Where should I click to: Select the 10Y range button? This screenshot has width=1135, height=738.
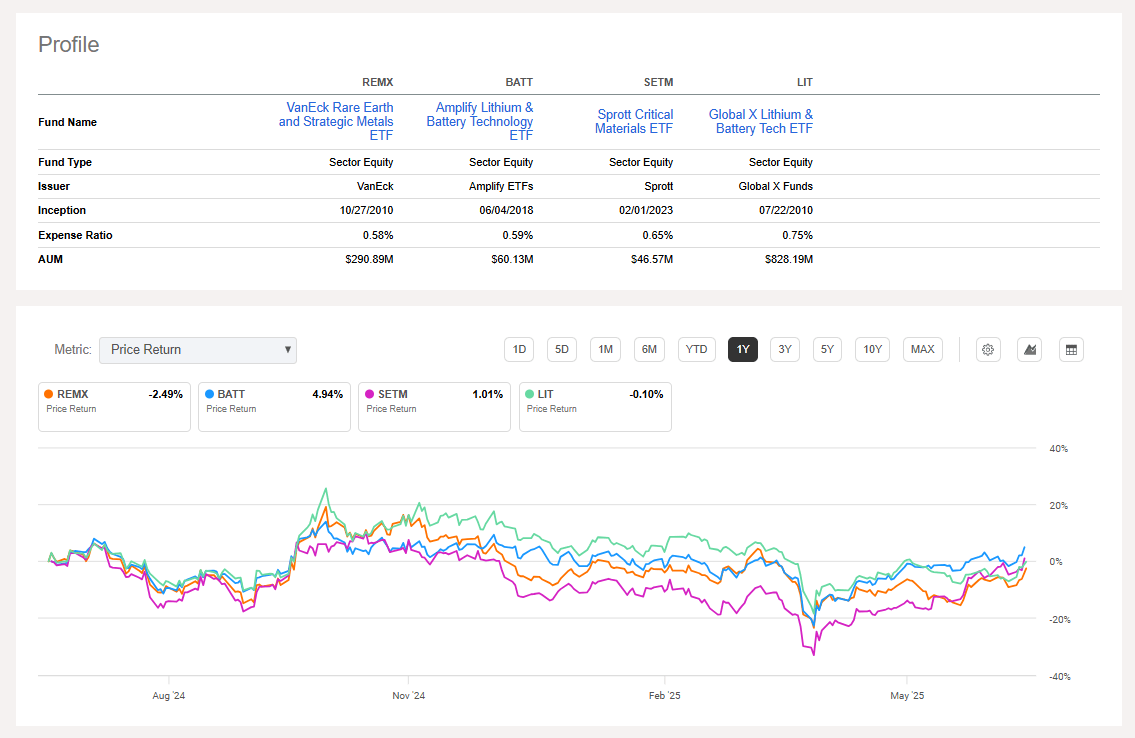coord(871,349)
